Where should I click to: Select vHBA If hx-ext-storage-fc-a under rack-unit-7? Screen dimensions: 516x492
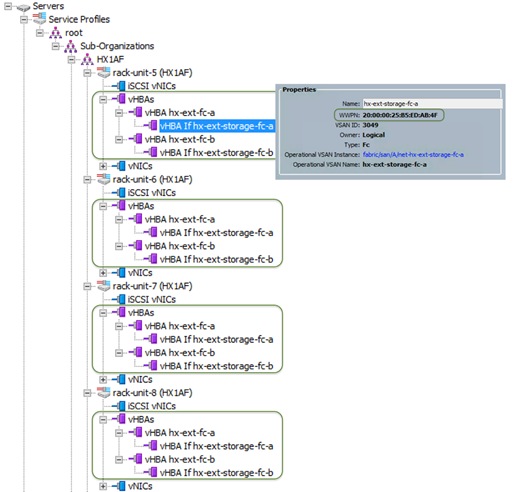(x=217, y=339)
